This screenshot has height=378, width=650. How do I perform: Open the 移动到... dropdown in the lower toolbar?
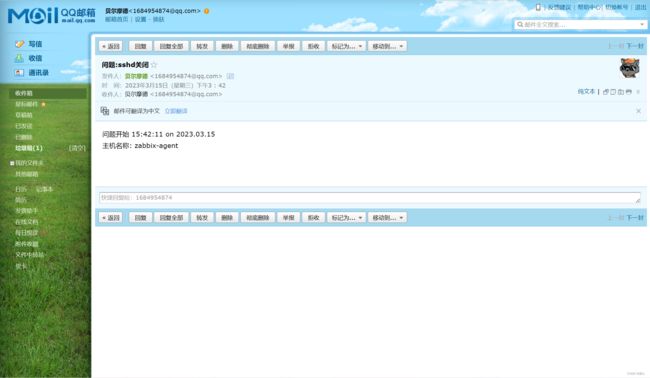coord(387,217)
